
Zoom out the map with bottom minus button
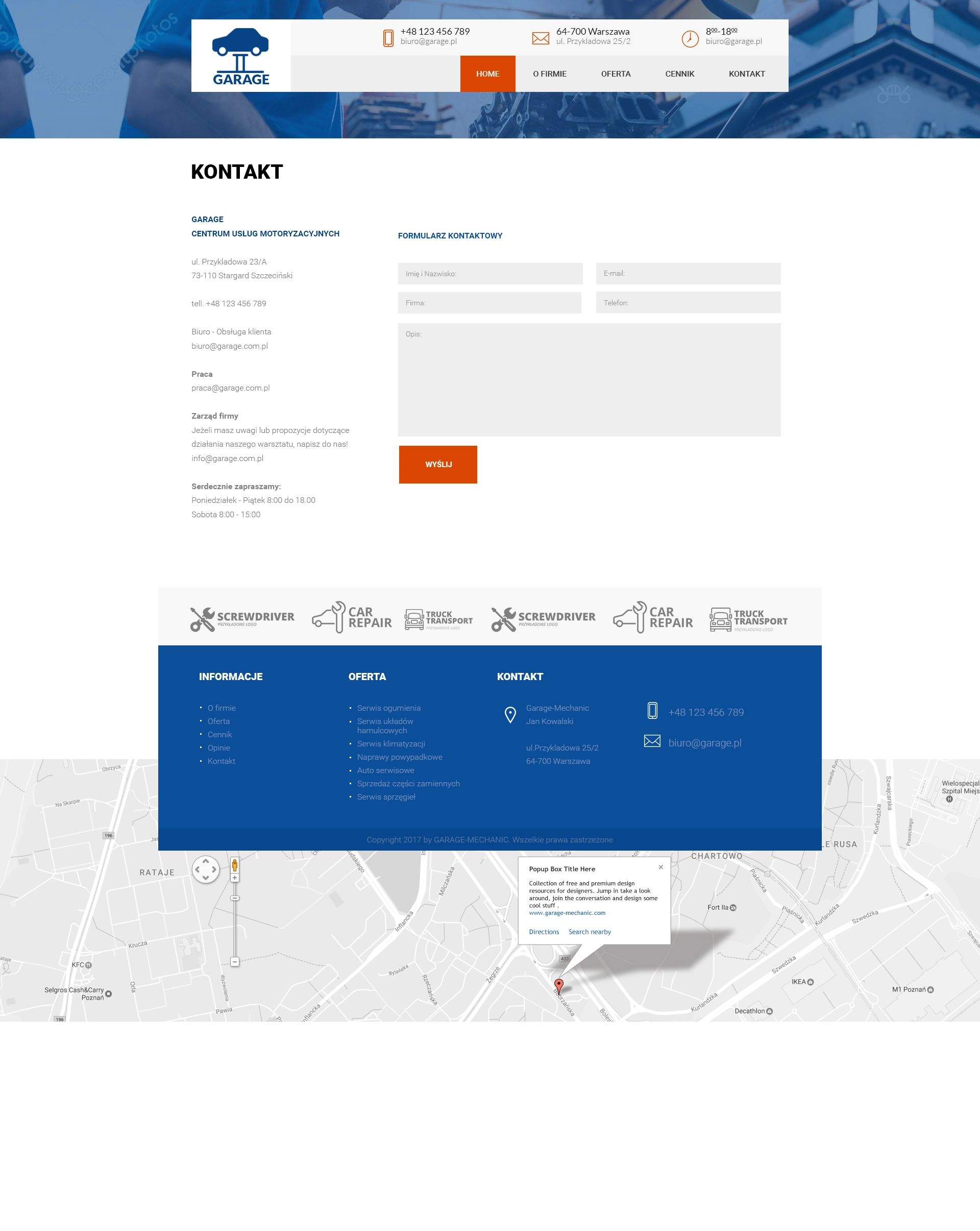pyautogui.click(x=235, y=961)
